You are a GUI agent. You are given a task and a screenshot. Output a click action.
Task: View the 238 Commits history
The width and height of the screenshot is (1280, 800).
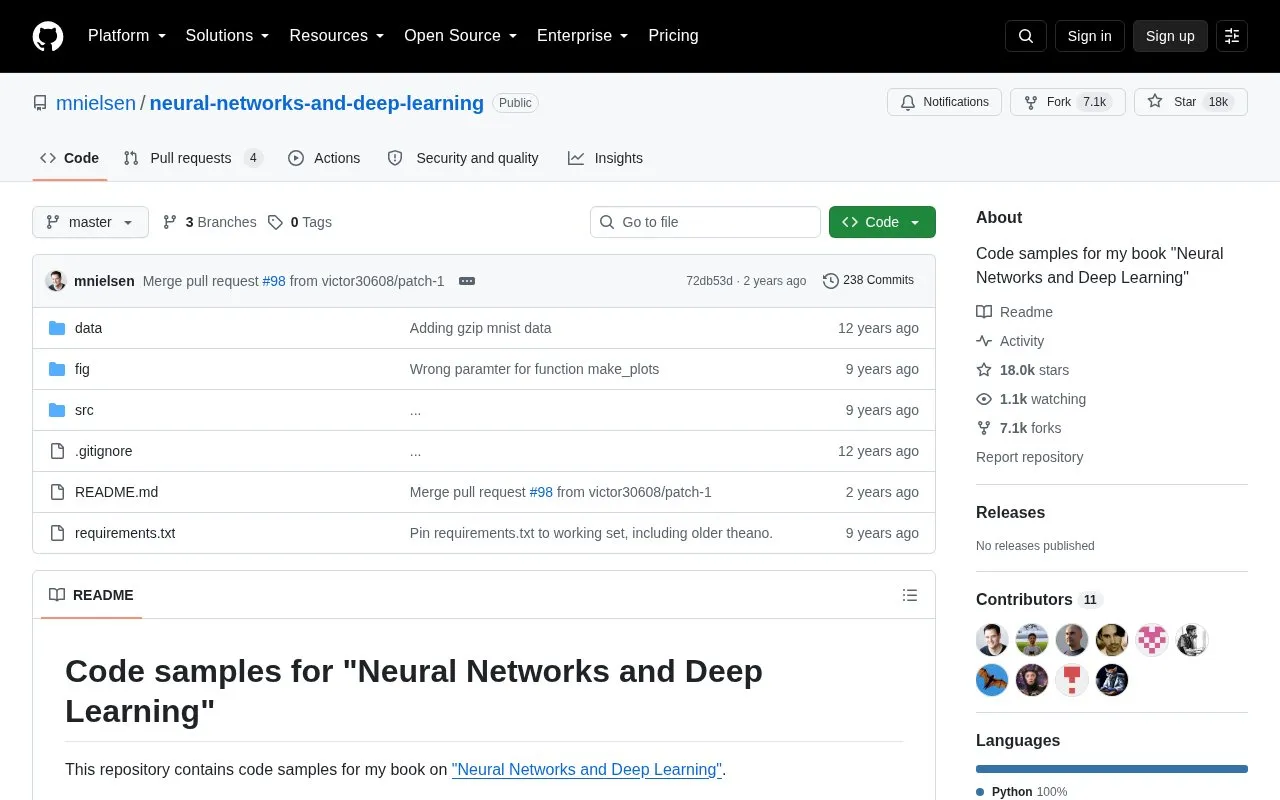[x=868, y=281]
